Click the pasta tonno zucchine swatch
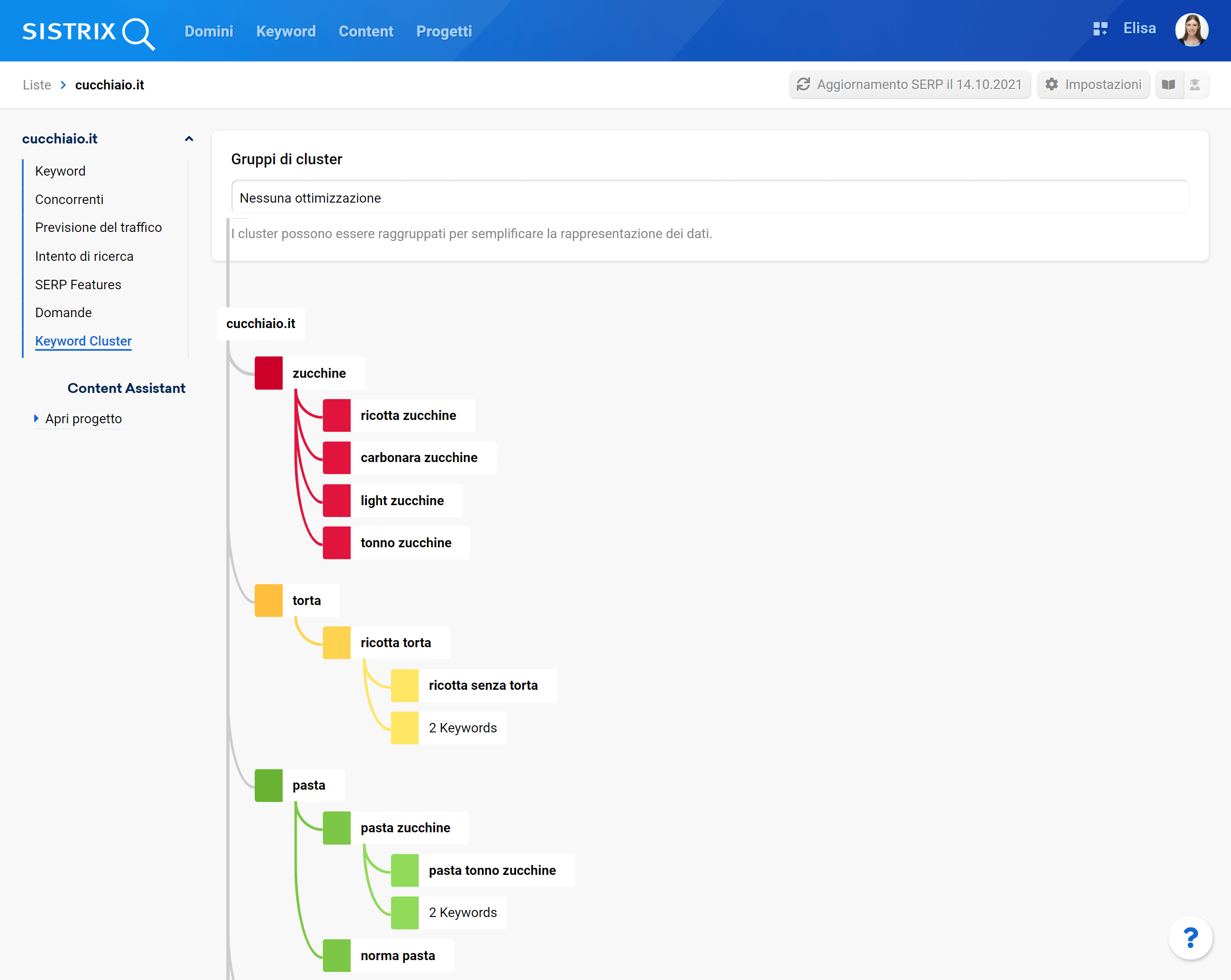1231x980 pixels. click(x=405, y=871)
